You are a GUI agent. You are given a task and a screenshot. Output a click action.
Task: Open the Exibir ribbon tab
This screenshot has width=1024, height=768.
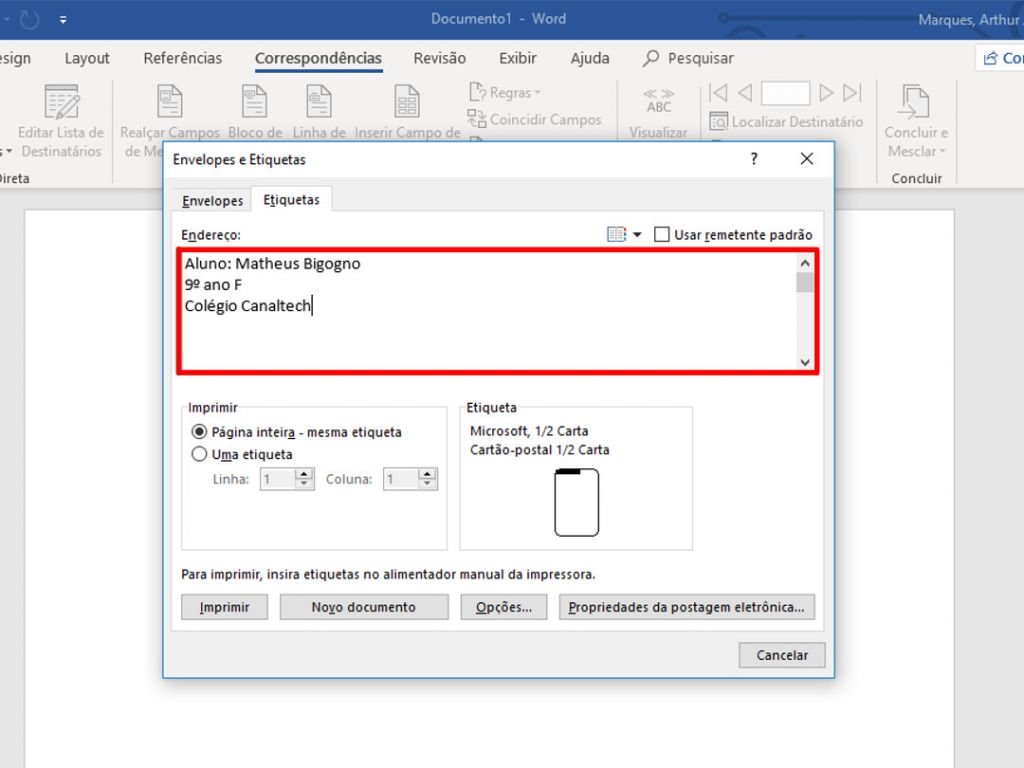[x=518, y=58]
